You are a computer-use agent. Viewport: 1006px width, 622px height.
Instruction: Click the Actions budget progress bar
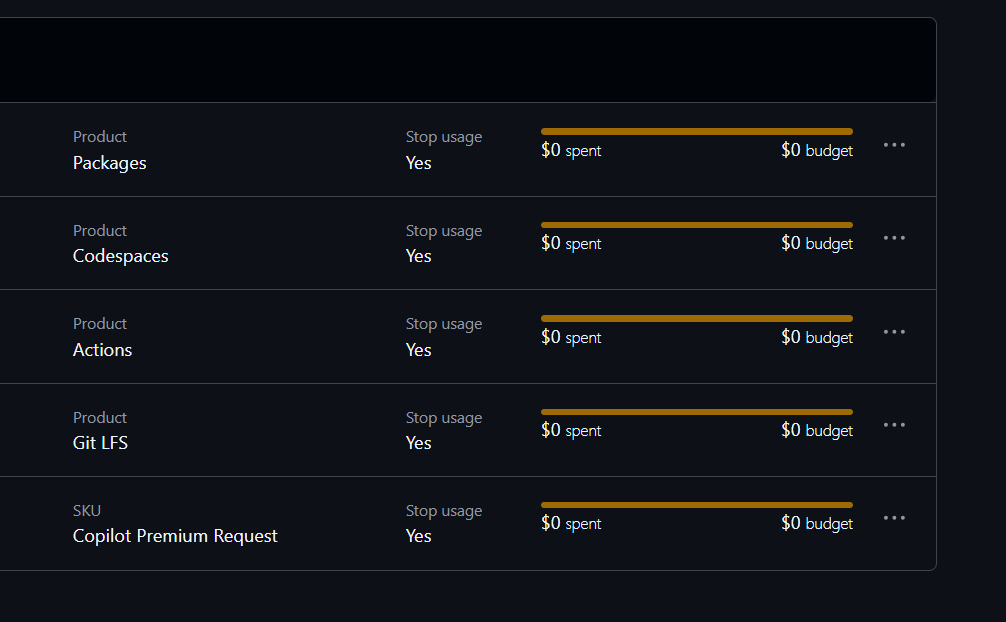pos(696,318)
